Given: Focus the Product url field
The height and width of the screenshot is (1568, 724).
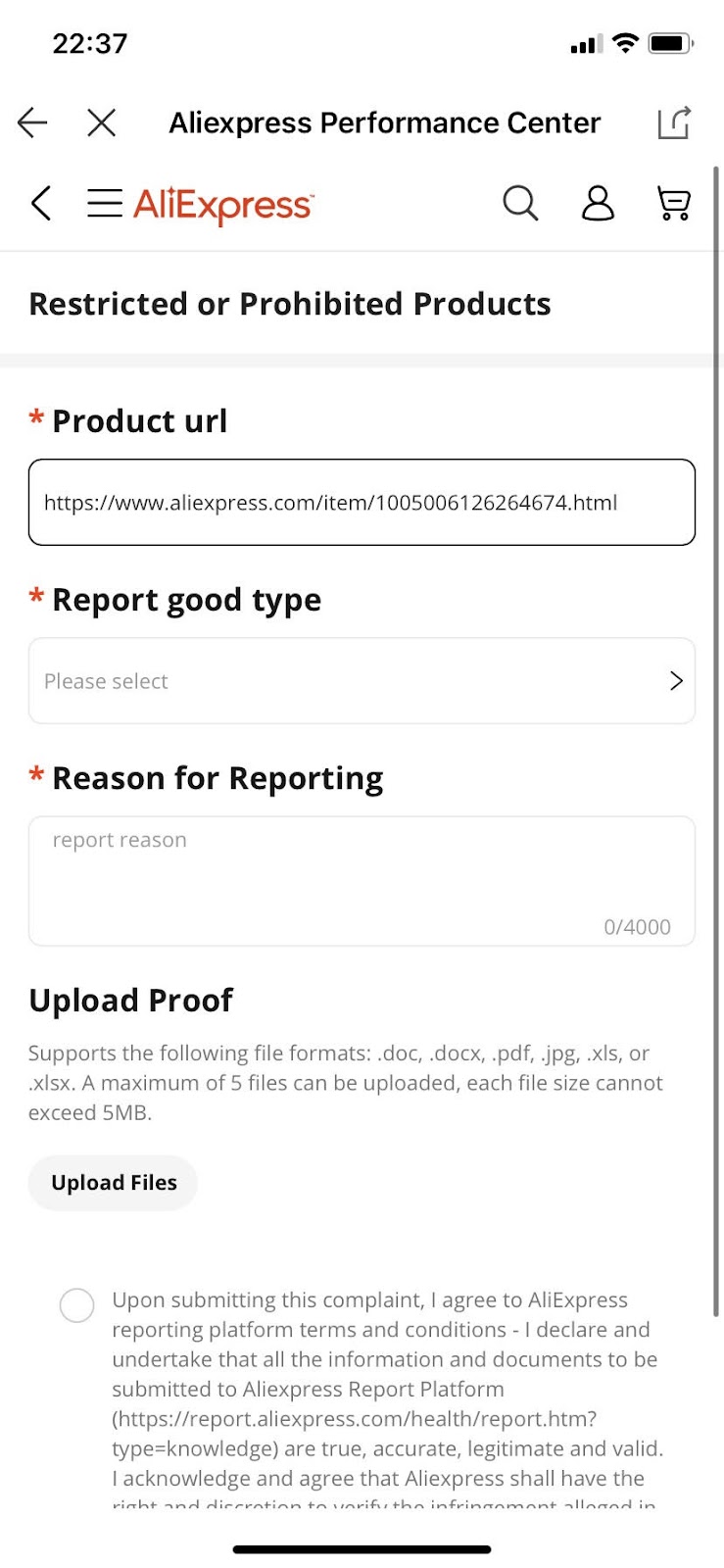Looking at the screenshot, I should (362, 503).
